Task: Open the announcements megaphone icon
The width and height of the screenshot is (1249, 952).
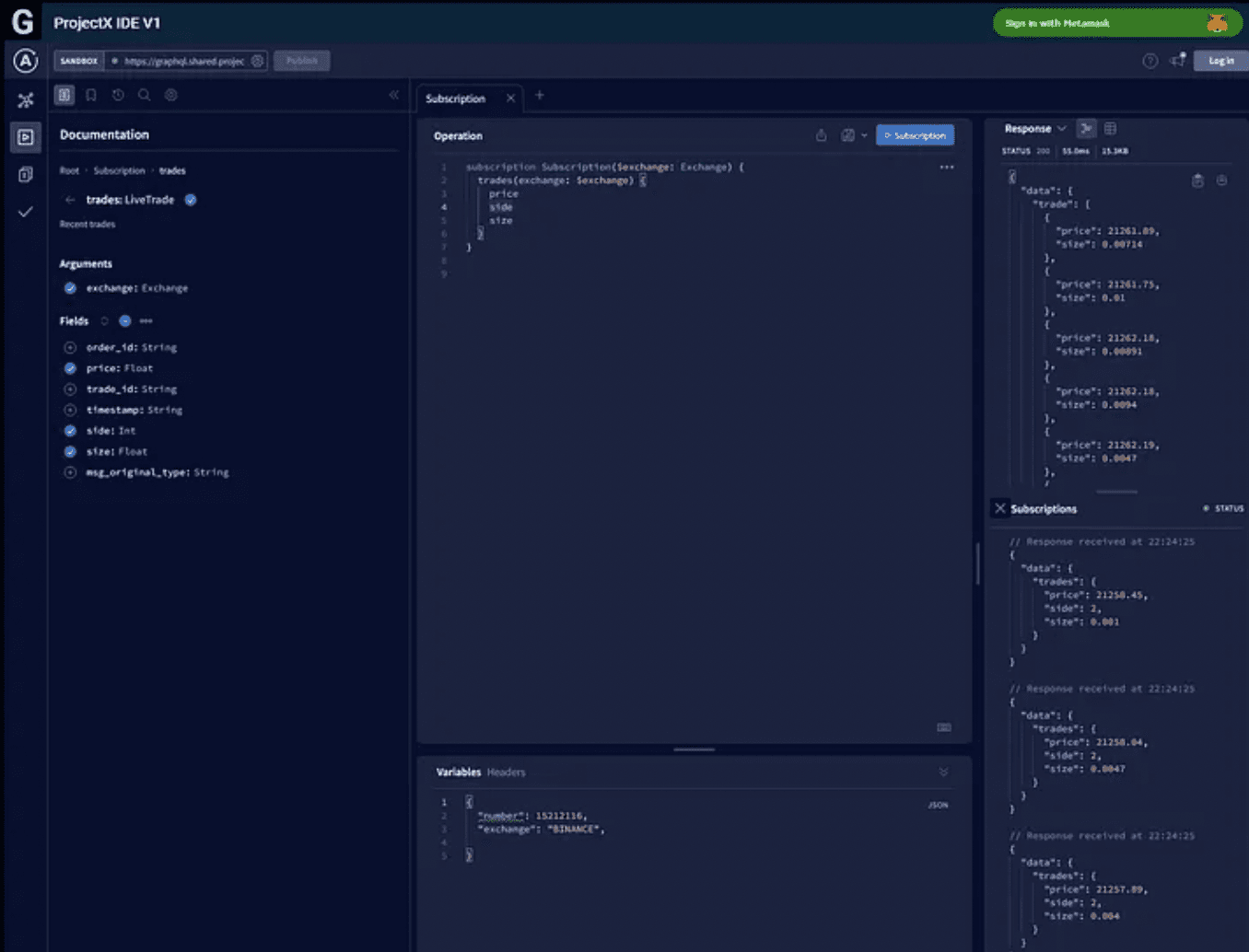Action: (x=1177, y=60)
